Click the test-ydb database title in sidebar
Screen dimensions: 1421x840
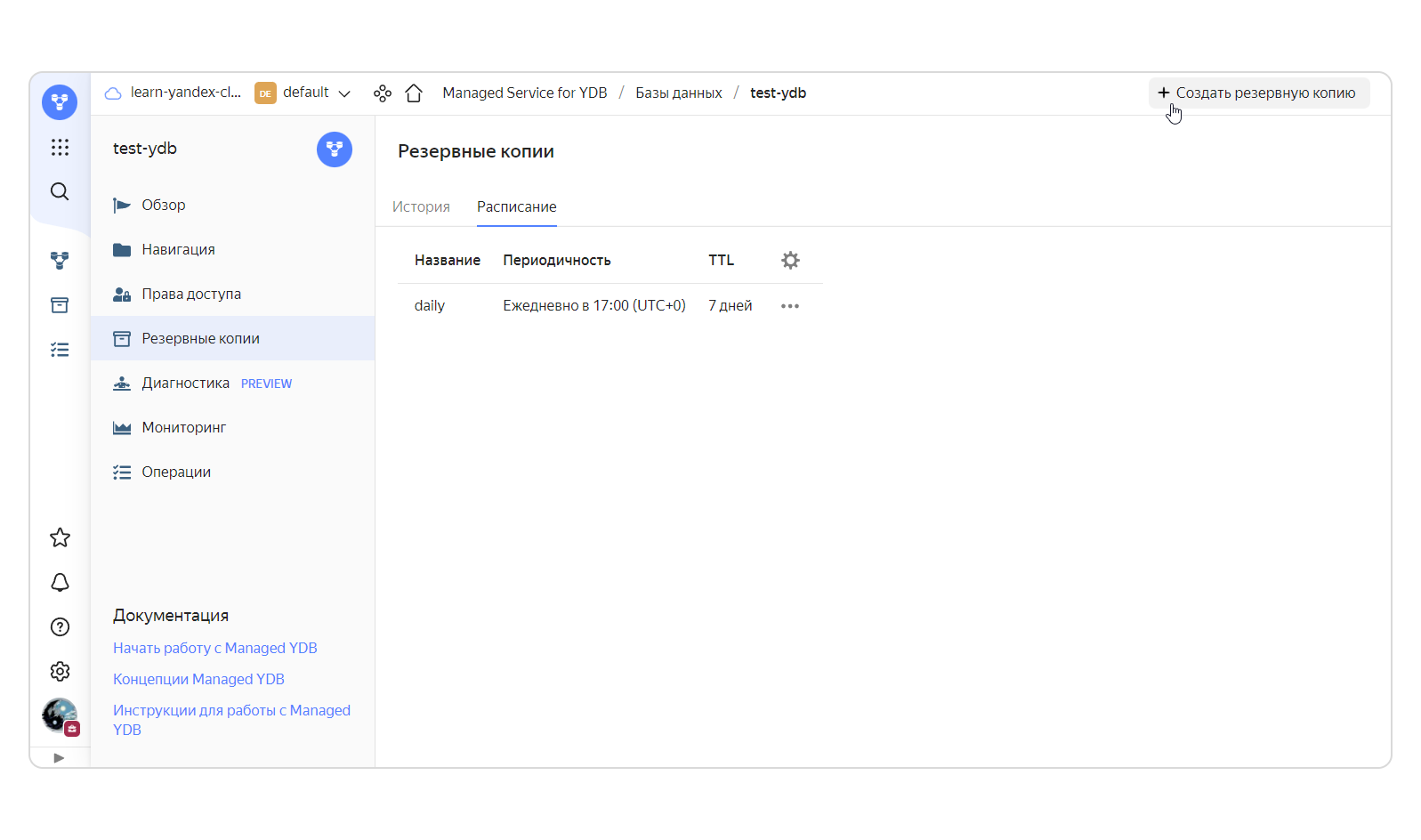145,149
